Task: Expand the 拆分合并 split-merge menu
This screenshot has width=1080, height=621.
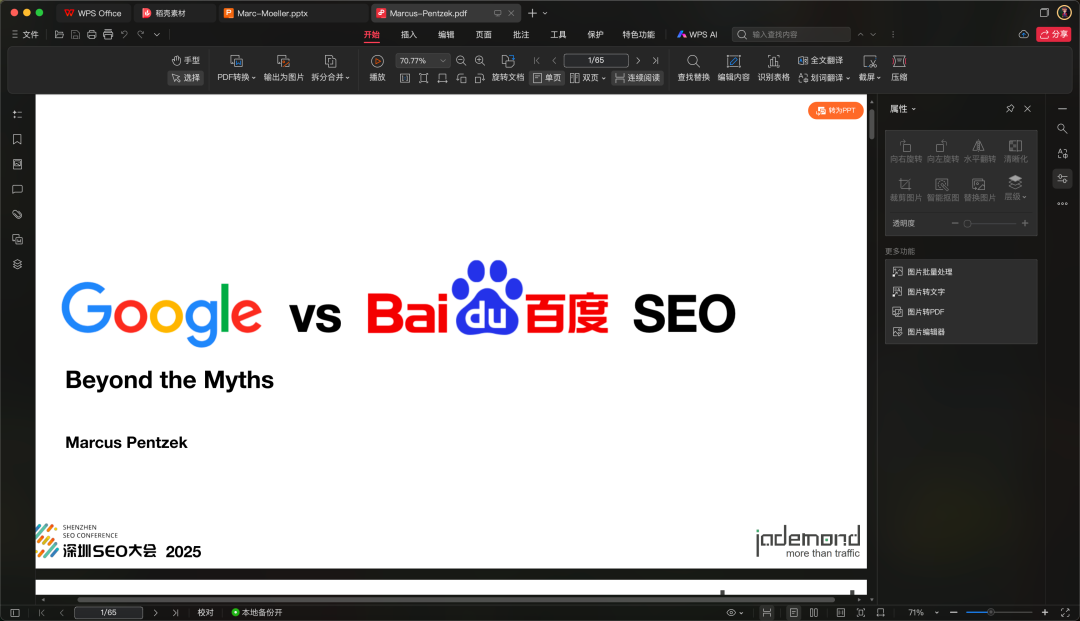Action: coord(330,69)
